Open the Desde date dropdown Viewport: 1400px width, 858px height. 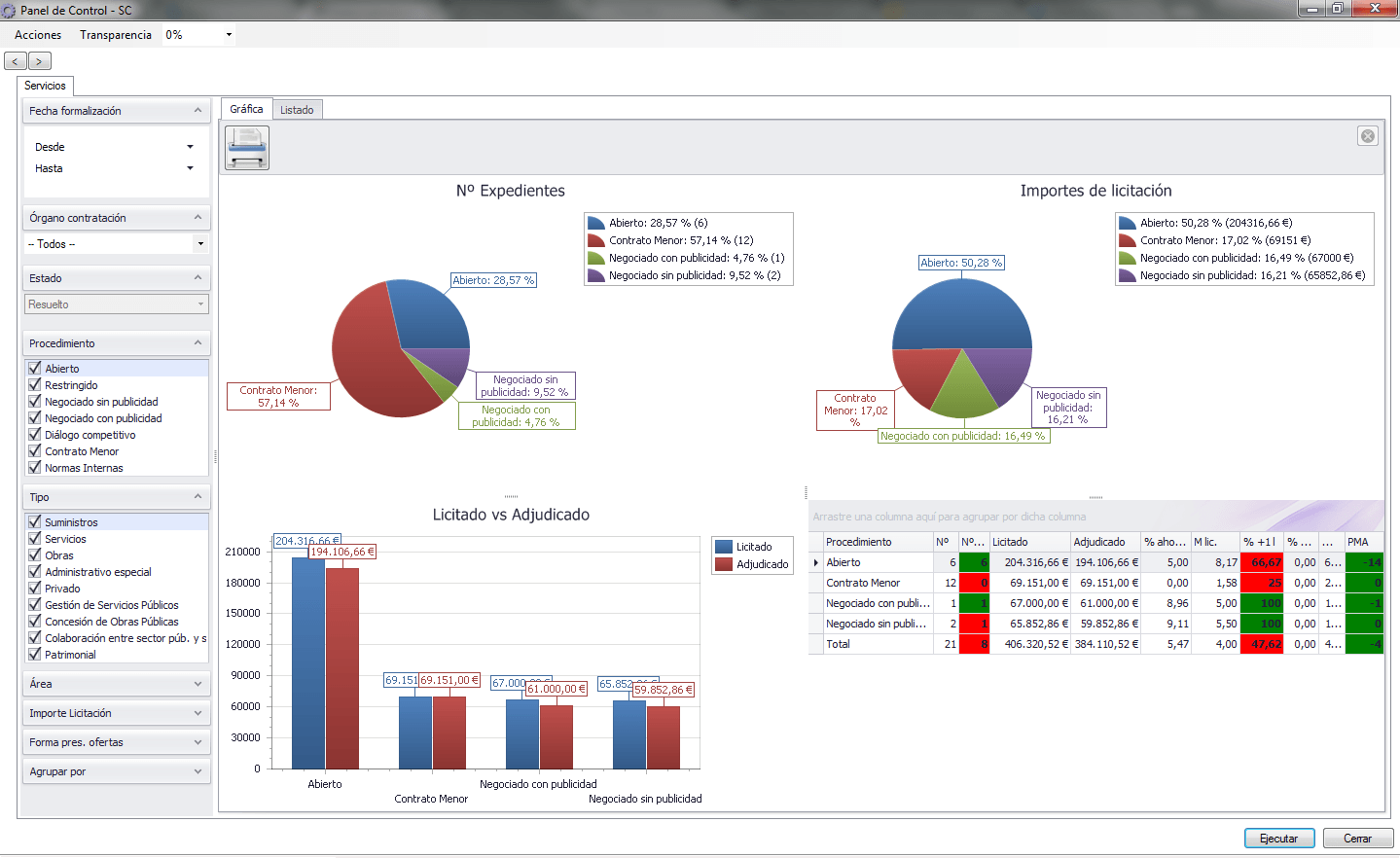click(190, 147)
